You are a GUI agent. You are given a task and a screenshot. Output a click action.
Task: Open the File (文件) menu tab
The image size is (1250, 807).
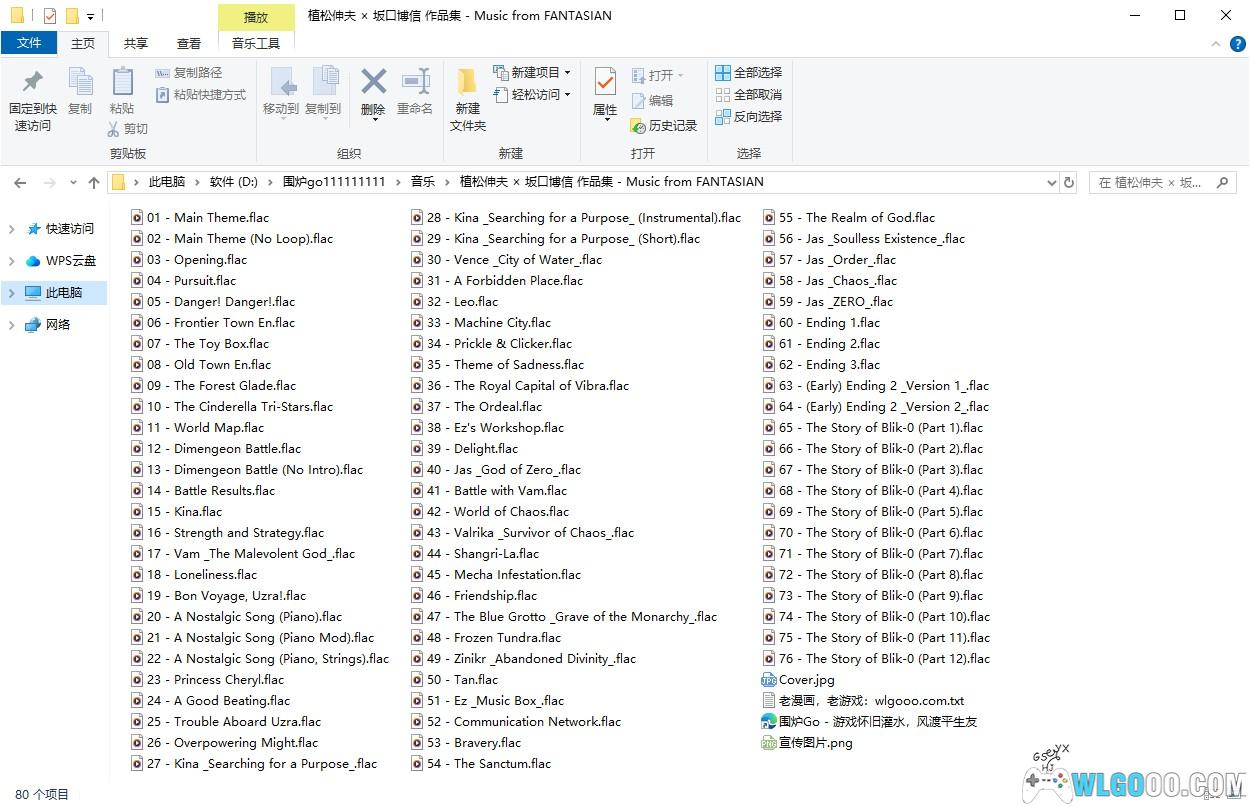[x=29, y=44]
